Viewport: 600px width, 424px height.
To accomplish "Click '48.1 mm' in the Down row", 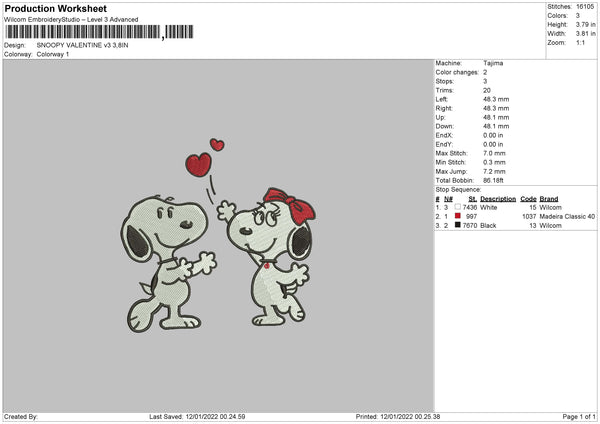I will click(x=496, y=126).
